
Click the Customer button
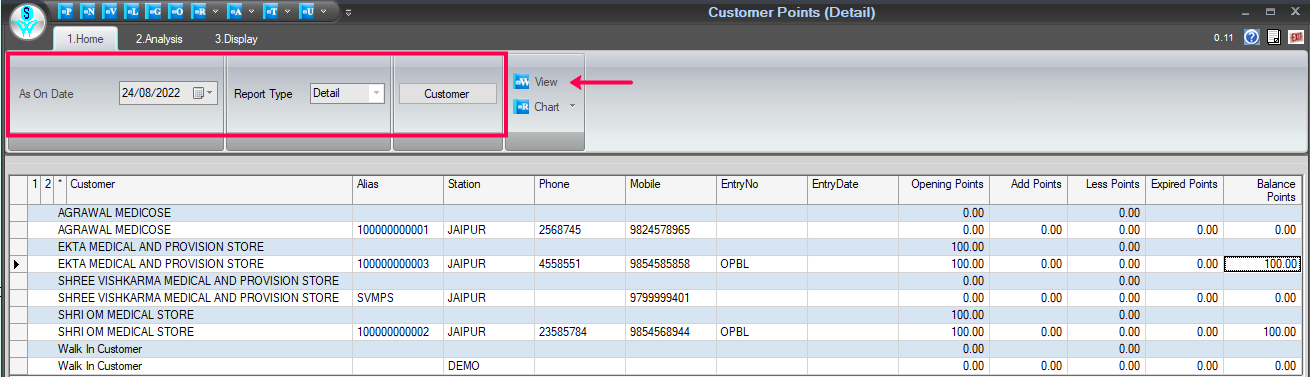[x=447, y=93]
